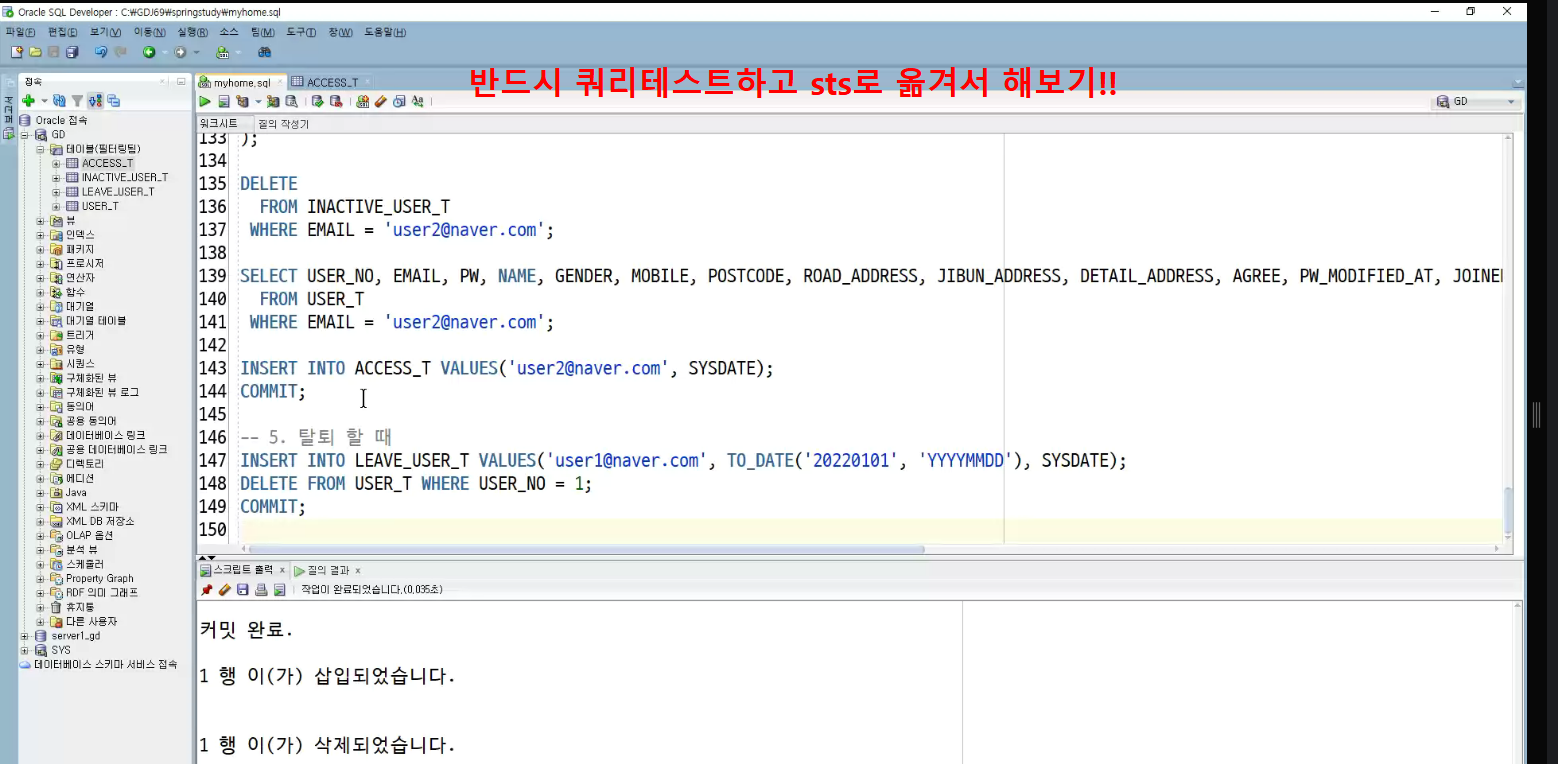
Task: Open the New Connection dropdown arrow
Action: pos(44,101)
